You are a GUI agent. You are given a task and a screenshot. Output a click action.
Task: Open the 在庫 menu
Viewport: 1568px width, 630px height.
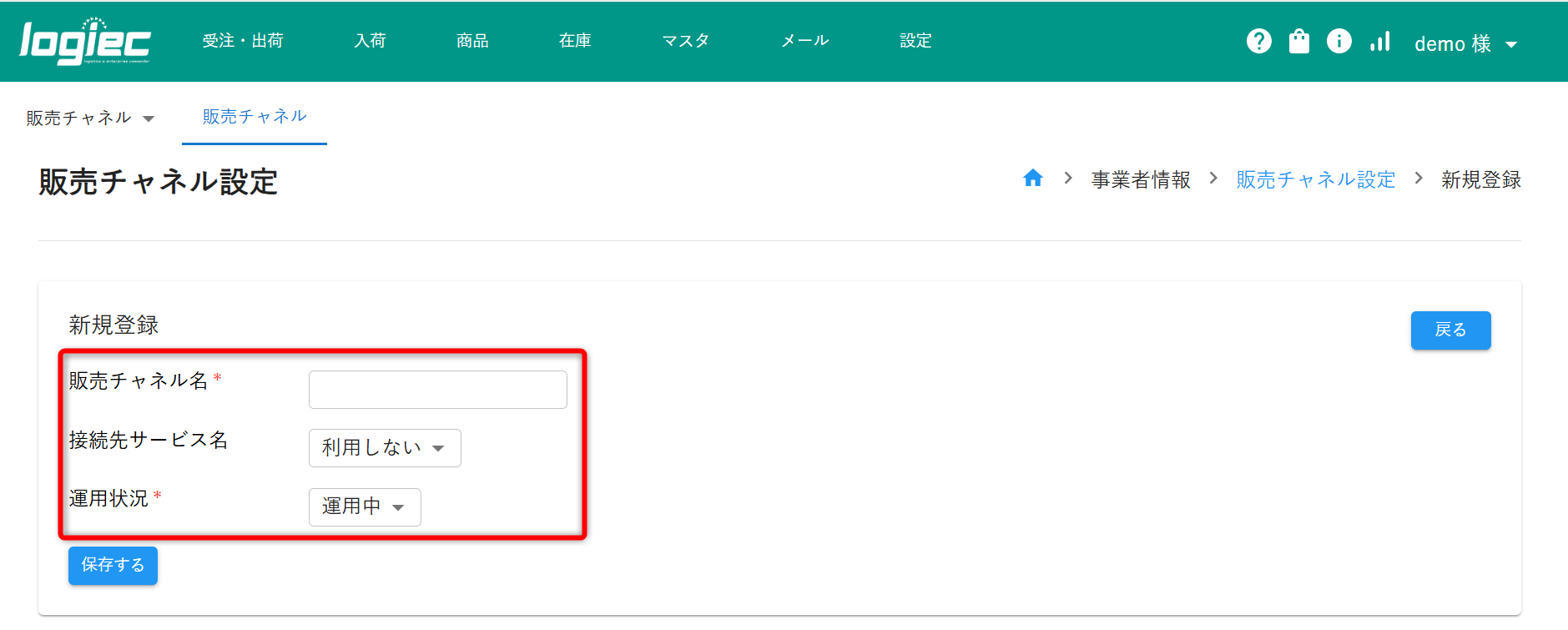point(575,41)
